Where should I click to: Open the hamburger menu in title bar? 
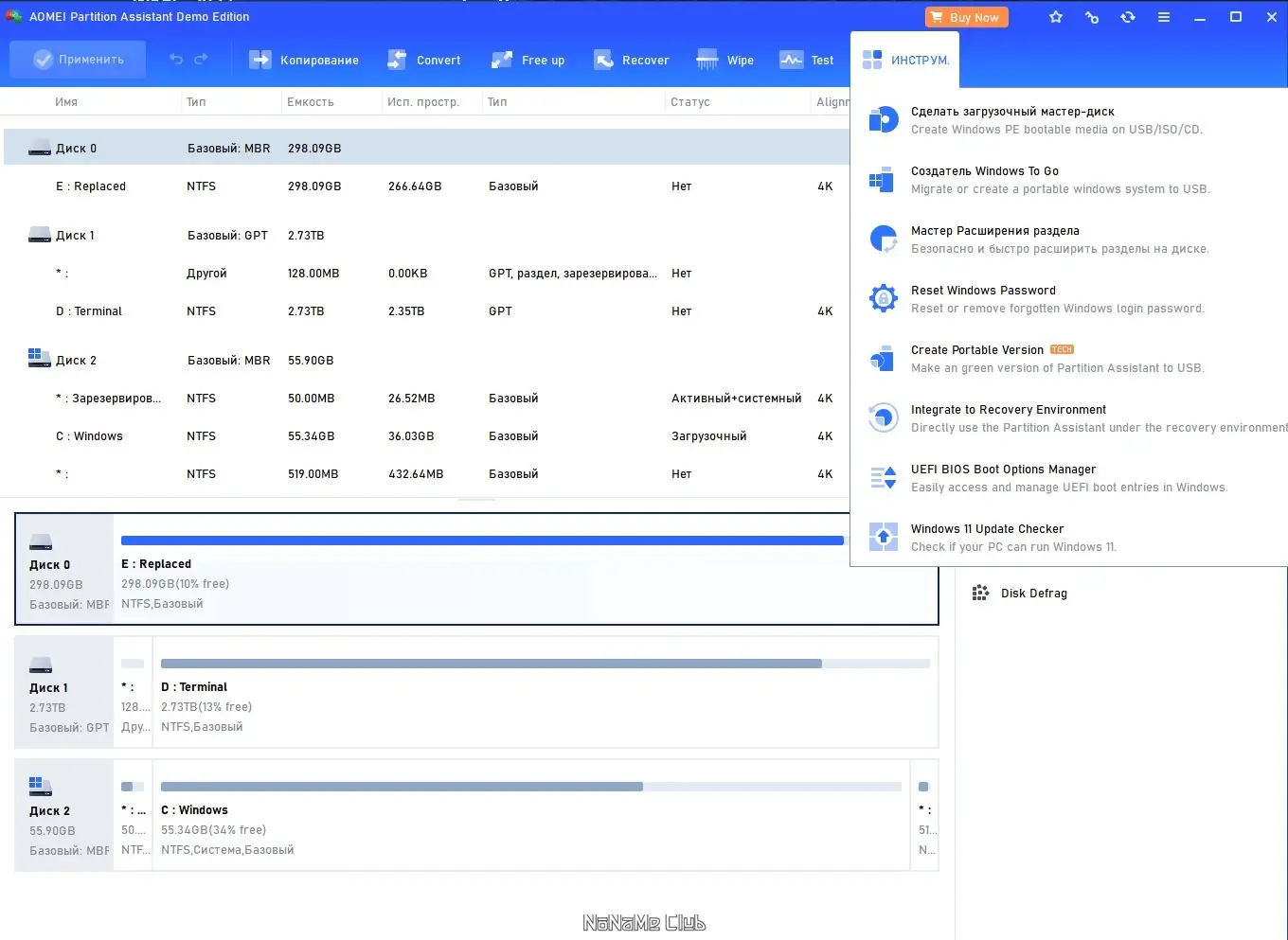point(1164,17)
